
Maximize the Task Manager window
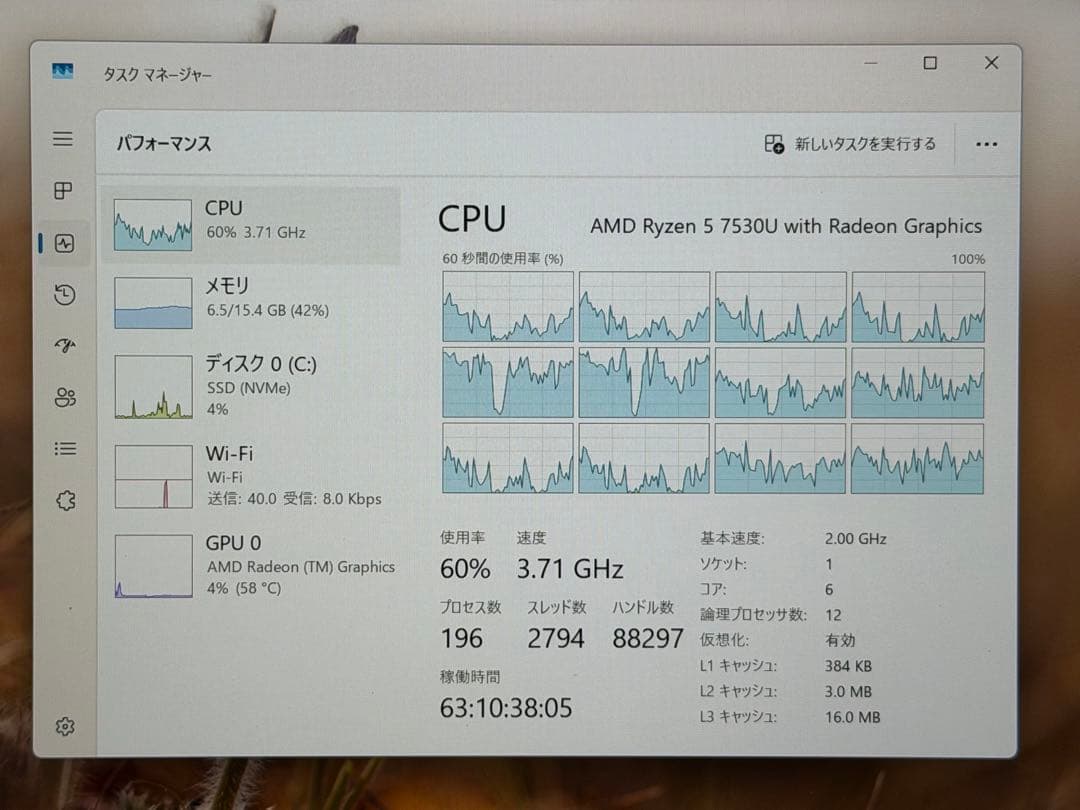[x=930, y=63]
